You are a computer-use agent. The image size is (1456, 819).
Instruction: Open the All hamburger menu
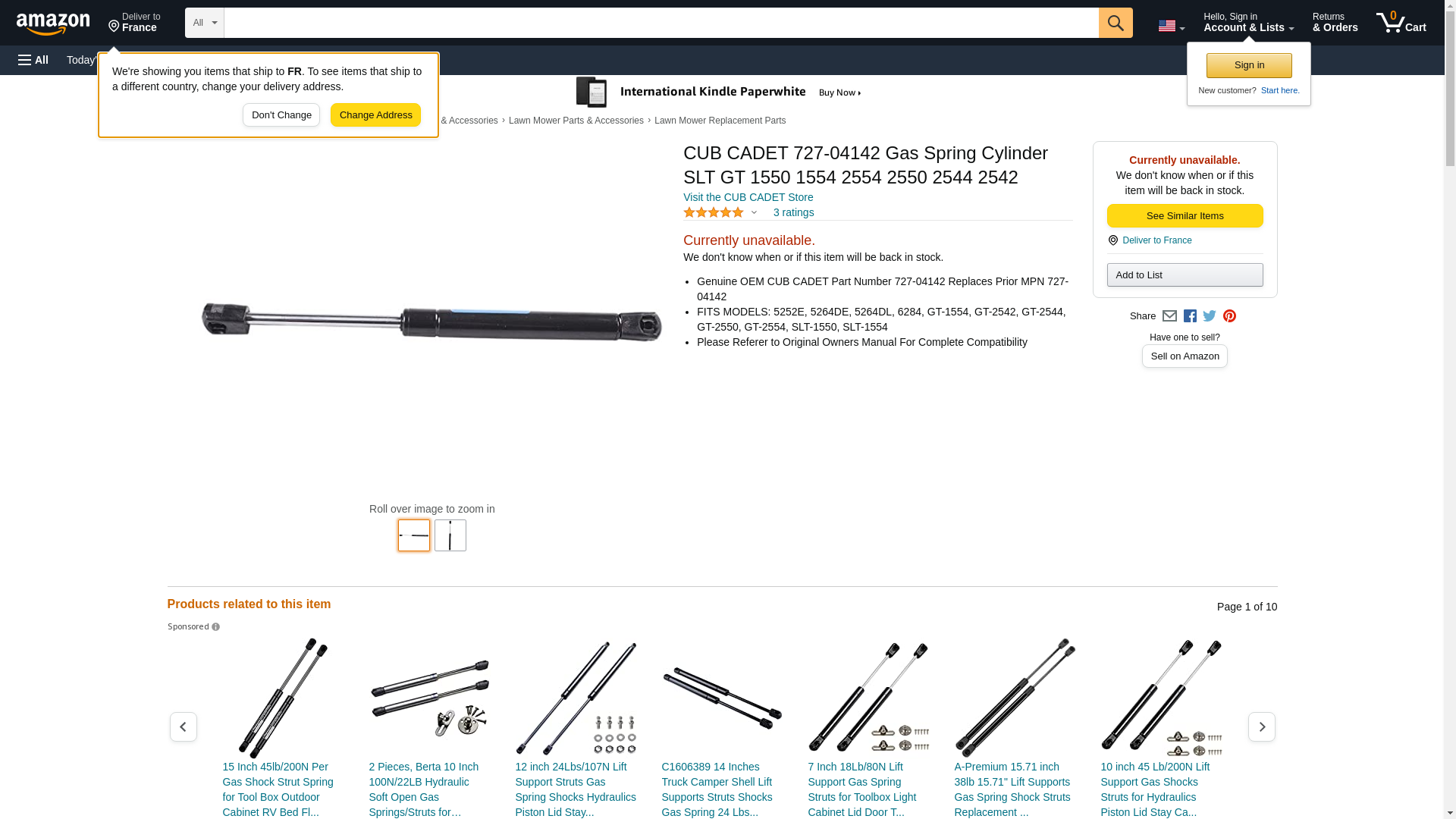(x=33, y=60)
